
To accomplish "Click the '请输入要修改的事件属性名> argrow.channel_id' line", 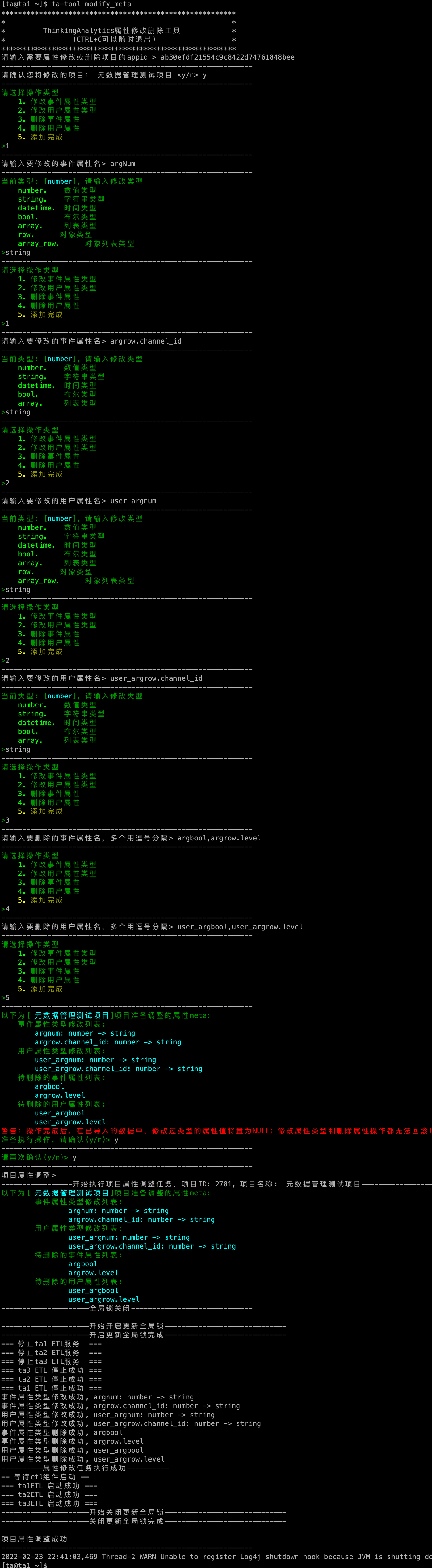I will [91, 342].
